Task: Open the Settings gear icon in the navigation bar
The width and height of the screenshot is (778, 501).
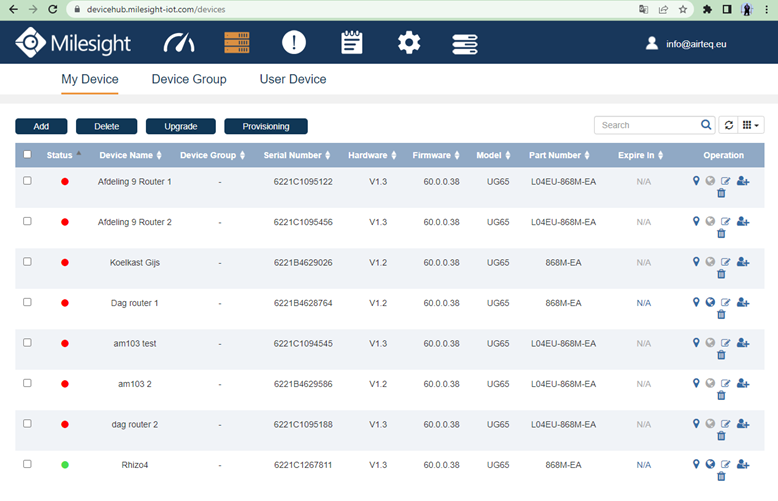Action: coord(409,43)
